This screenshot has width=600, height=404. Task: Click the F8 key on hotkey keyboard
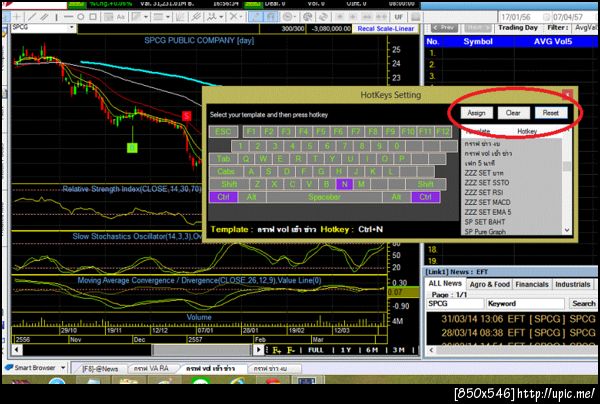[373, 132]
